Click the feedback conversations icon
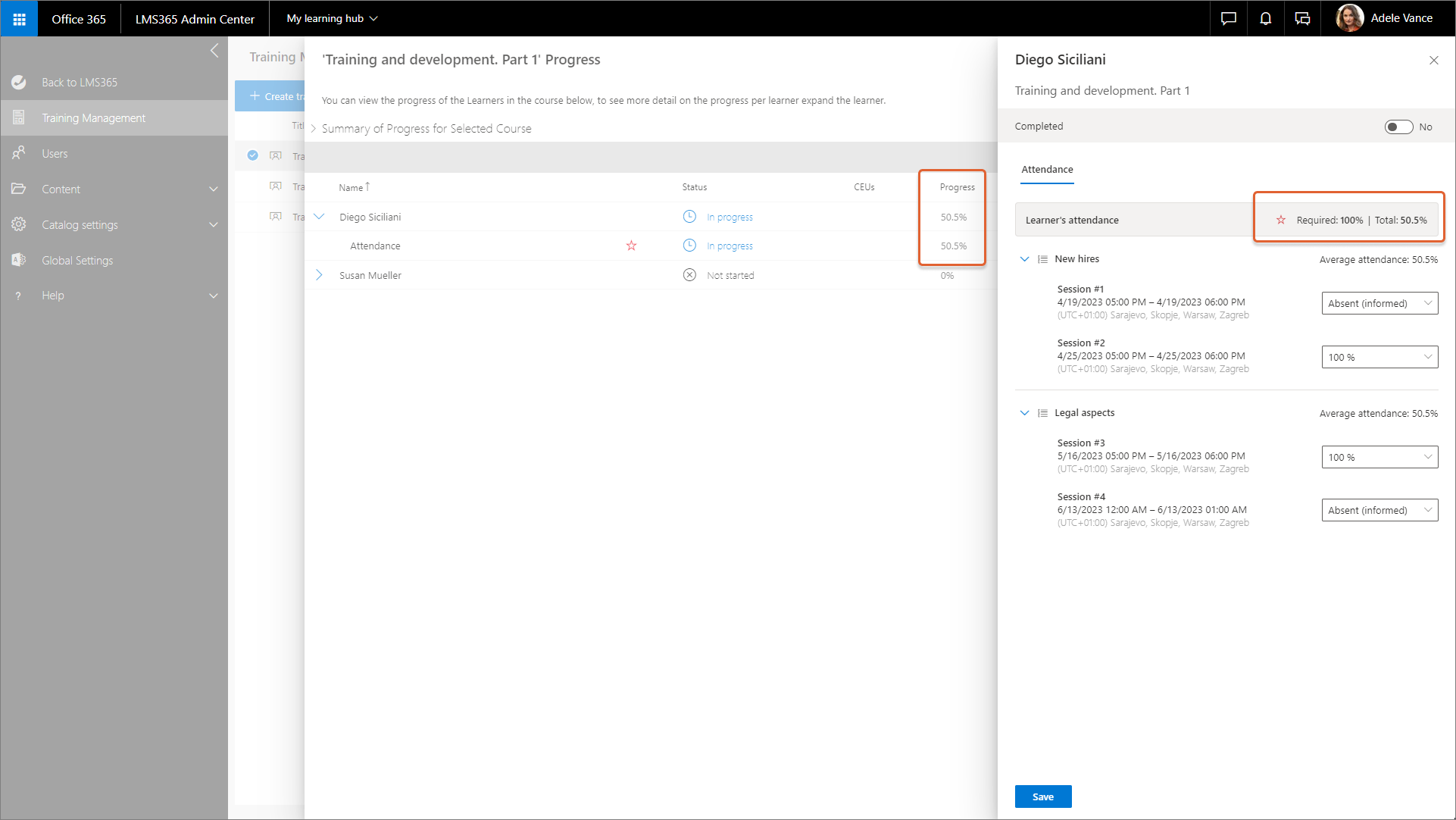The width and height of the screenshot is (1456, 820). pos(1302,18)
